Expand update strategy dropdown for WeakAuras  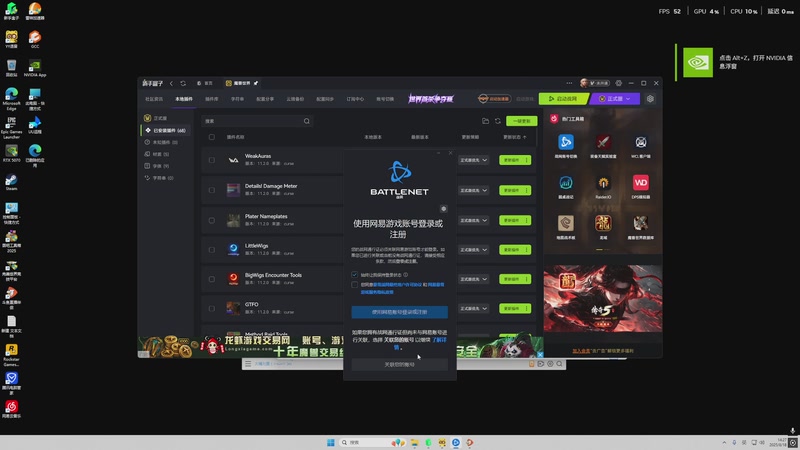point(473,160)
